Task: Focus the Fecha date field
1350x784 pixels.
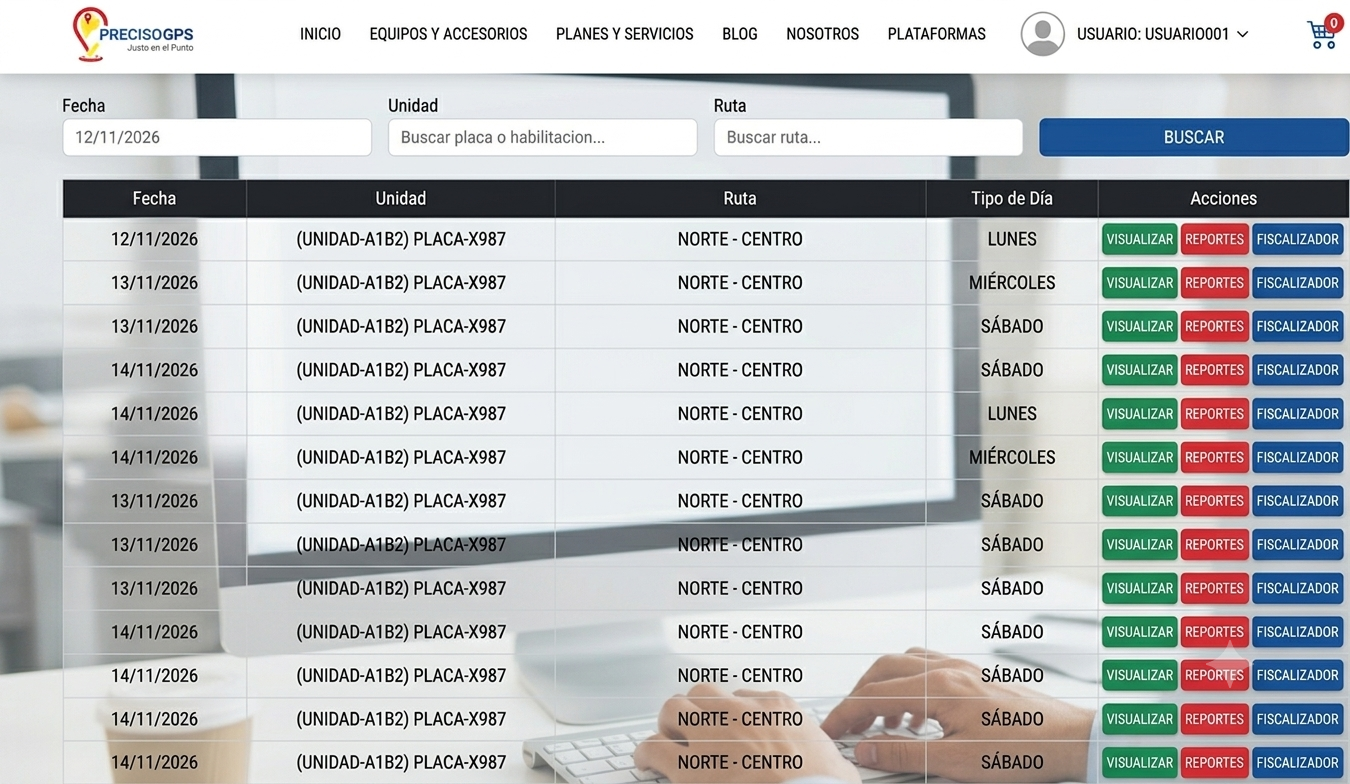Action: pyautogui.click(x=217, y=137)
